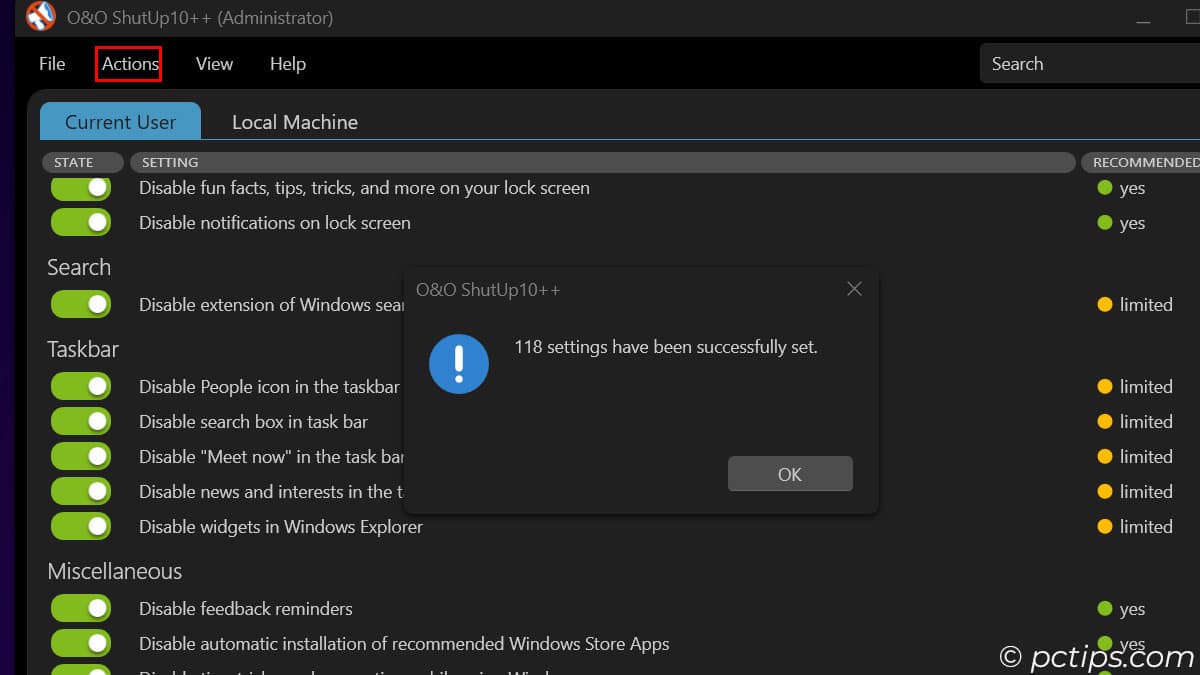Toggle Disable "Meet now" in the task bar
The width and height of the screenshot is (1200, 675).
click(x=81, y=457)
